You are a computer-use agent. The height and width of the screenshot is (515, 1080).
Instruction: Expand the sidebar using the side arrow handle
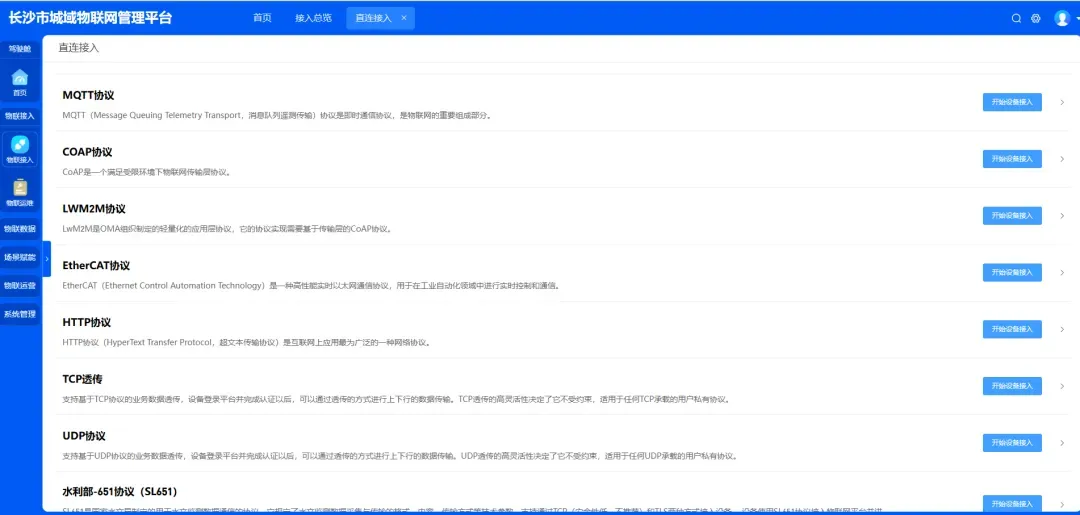pos(47,258)
